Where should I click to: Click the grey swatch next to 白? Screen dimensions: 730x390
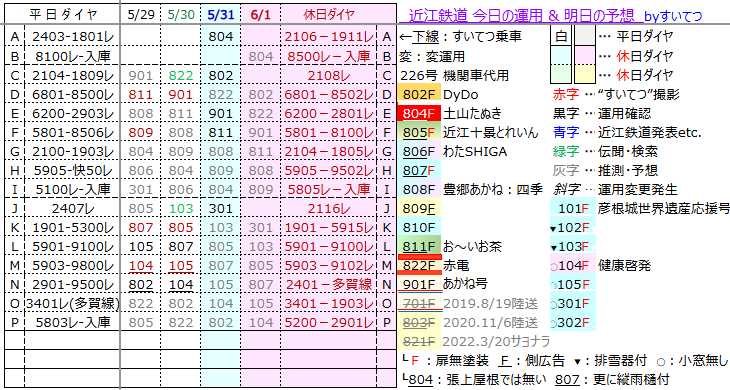point(585,36)
